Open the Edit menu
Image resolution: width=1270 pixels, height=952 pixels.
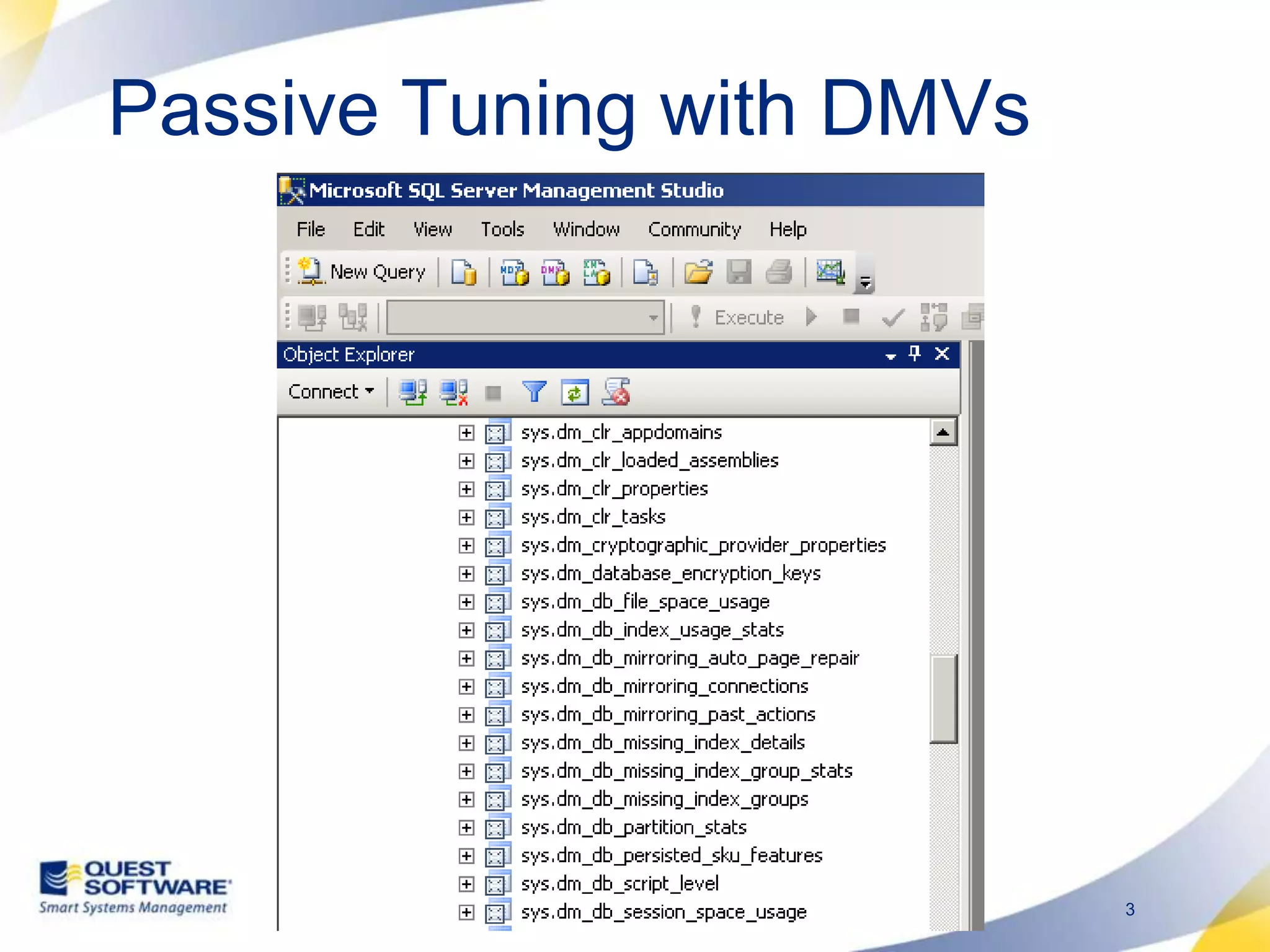click(x=369, y=229)
